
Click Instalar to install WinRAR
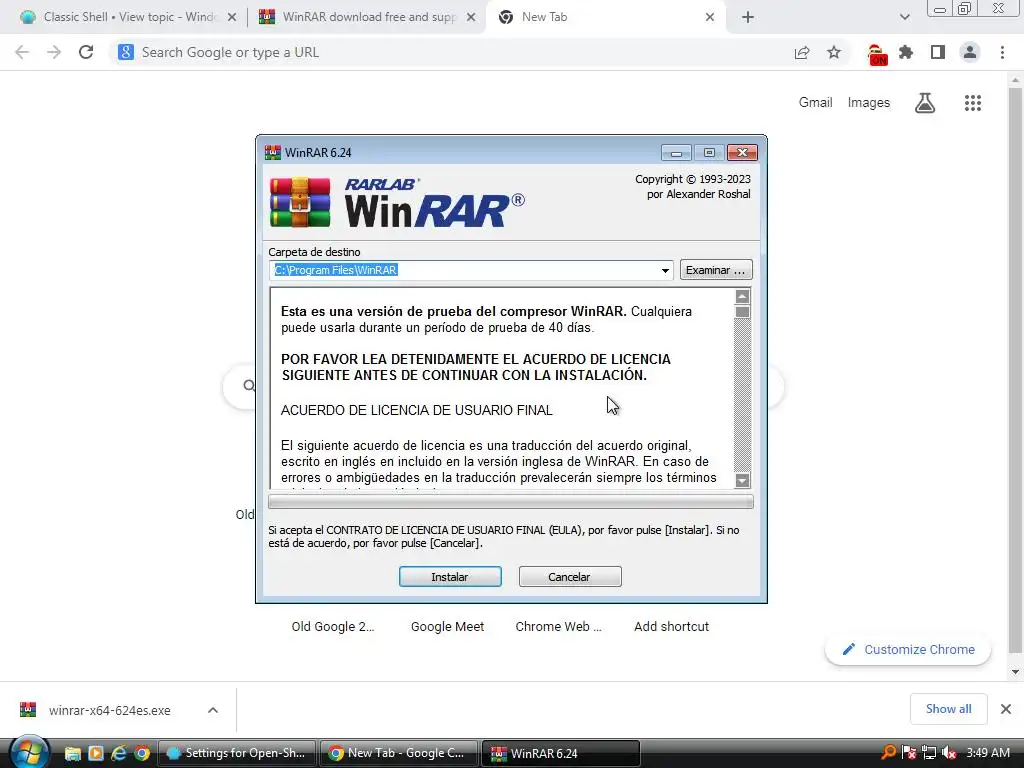pos(450,577)
